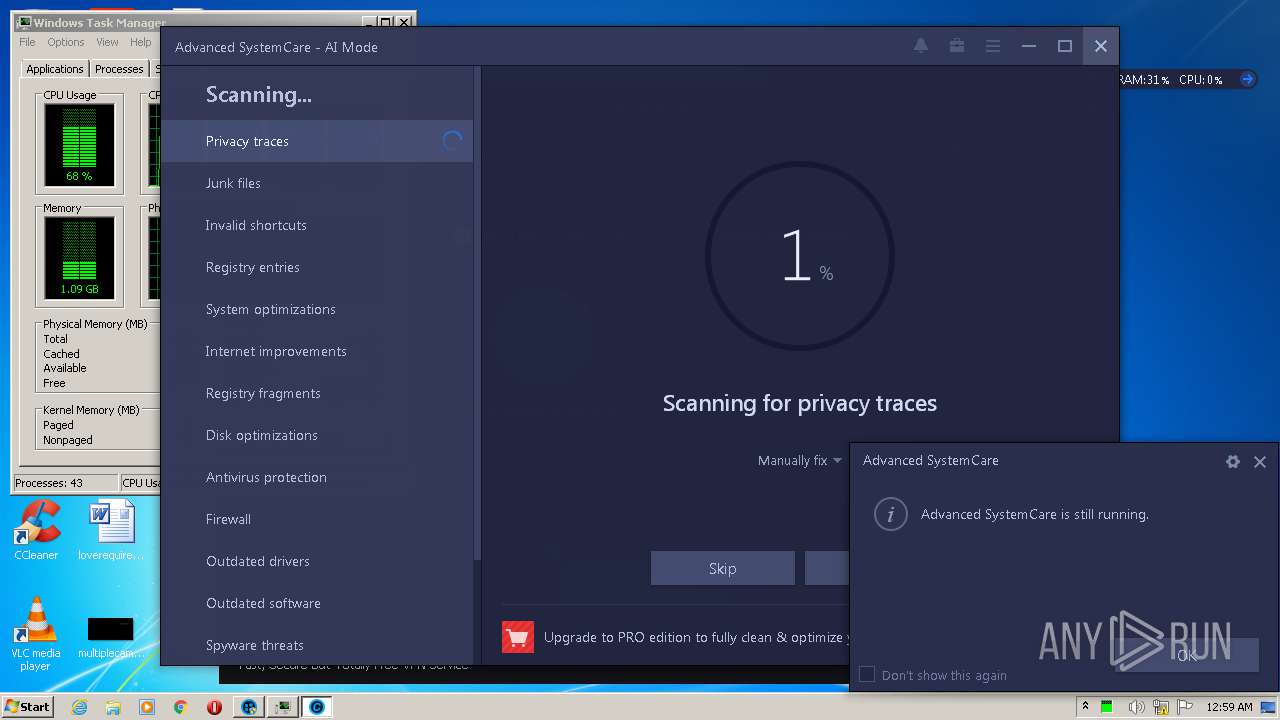Click the scan list vertical scrollbar
The width and height of the screenshot is (1280, 720).
point(476,312)
